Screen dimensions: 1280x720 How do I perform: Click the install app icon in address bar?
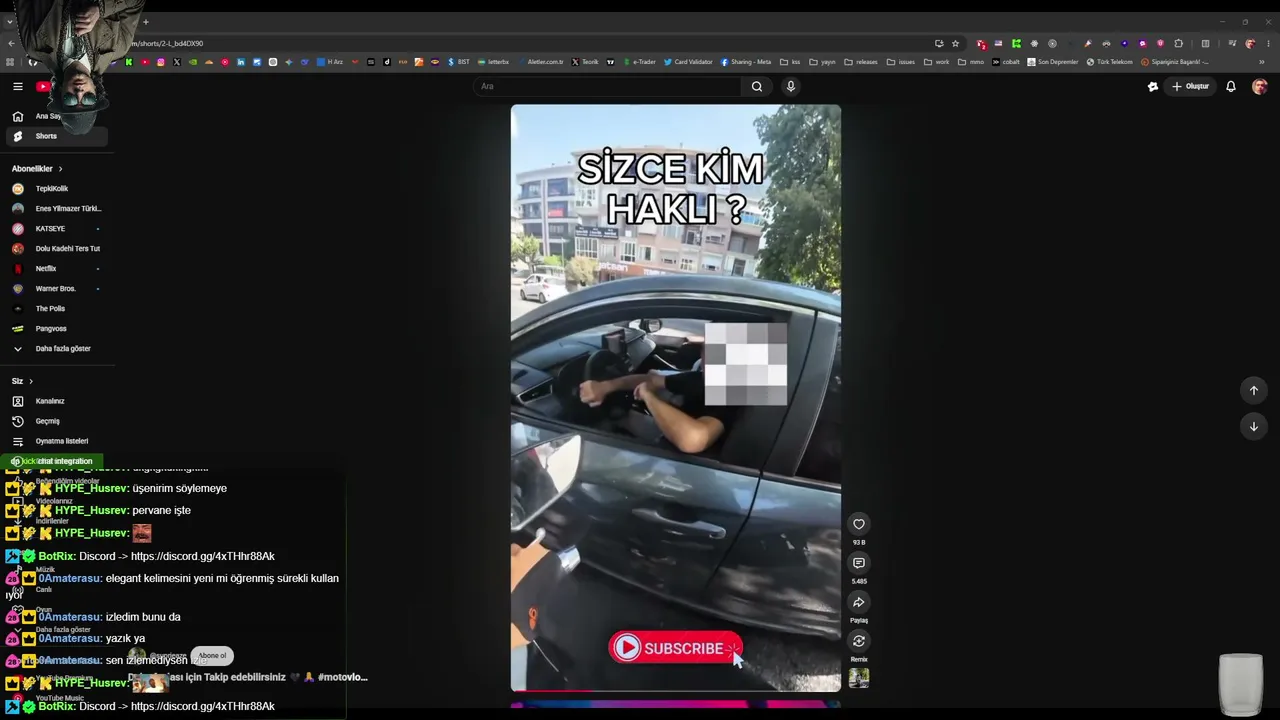pos(939,44)
